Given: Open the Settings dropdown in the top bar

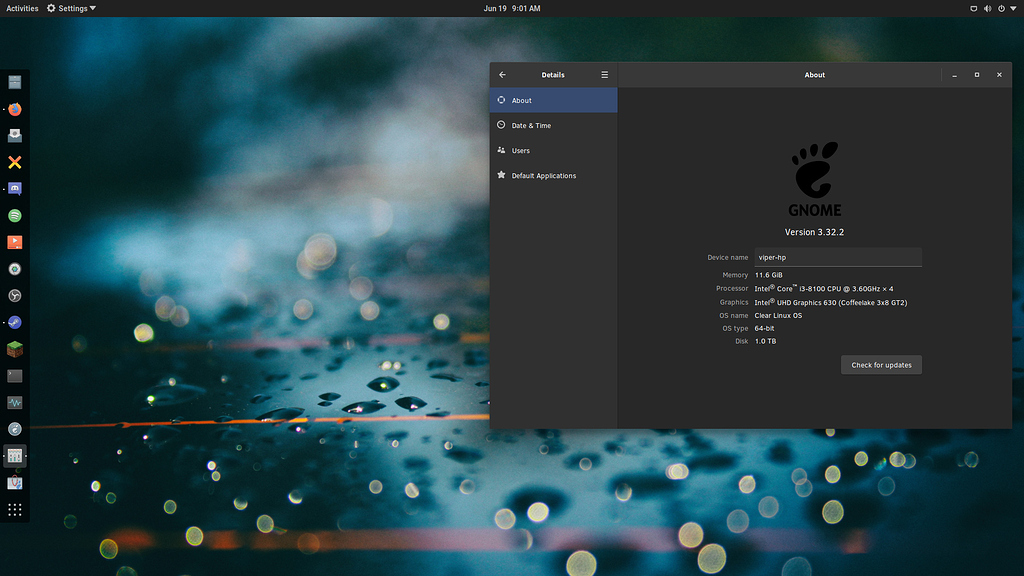Looking at the screenshot, I should pyautogui.click(x=71, y=8).
